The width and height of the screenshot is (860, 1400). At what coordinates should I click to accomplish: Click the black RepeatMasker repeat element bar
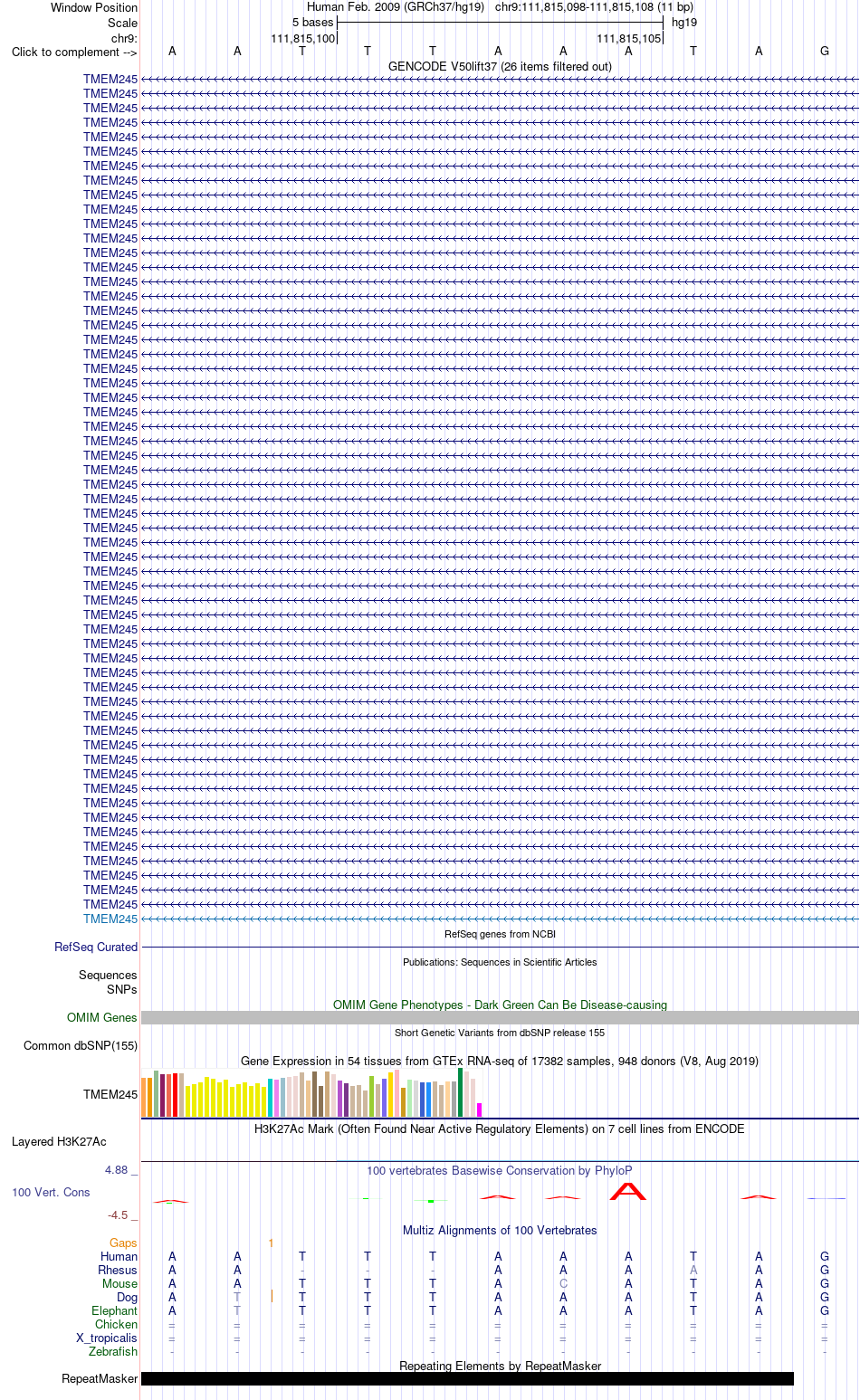(467, 1378)
